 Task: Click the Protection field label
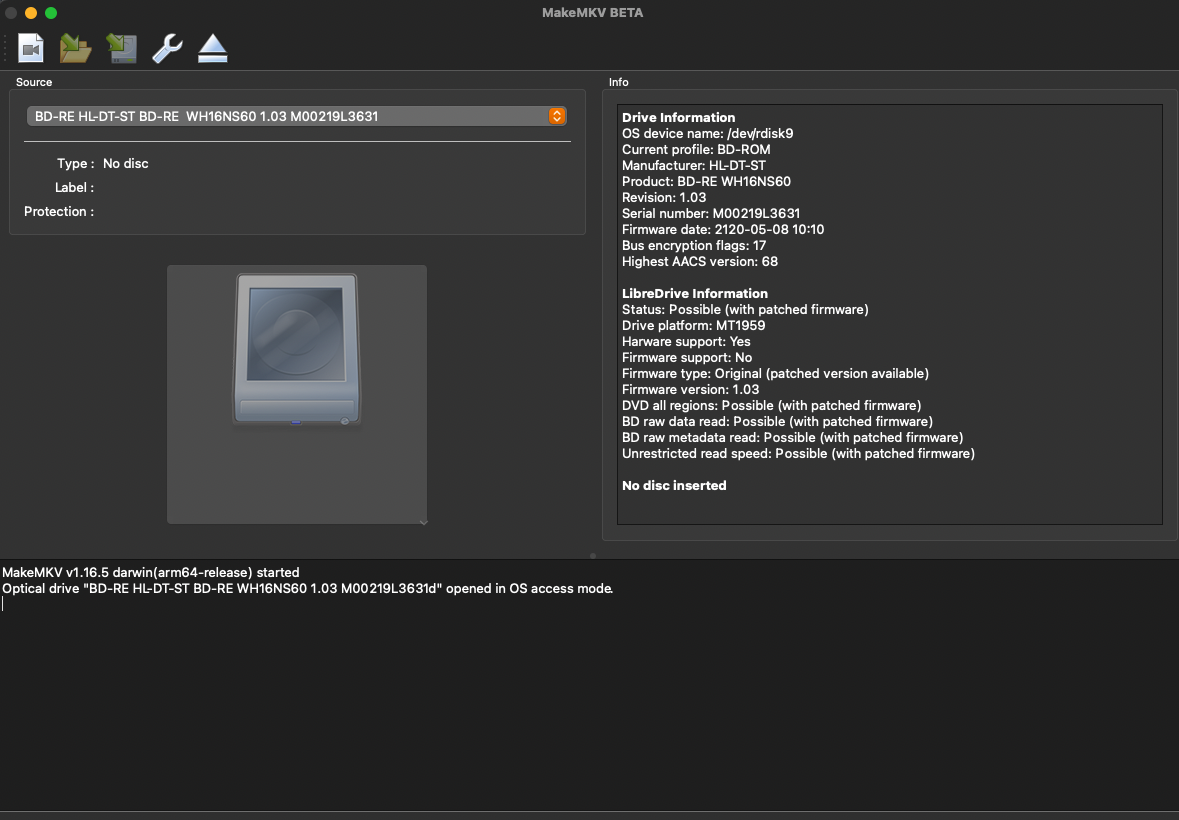pos(59,211)
